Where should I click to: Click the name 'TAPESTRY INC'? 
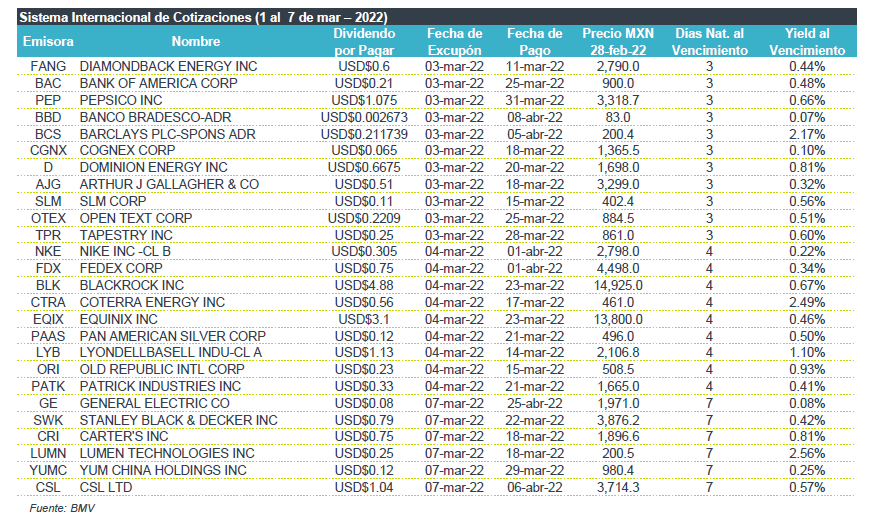126,236
